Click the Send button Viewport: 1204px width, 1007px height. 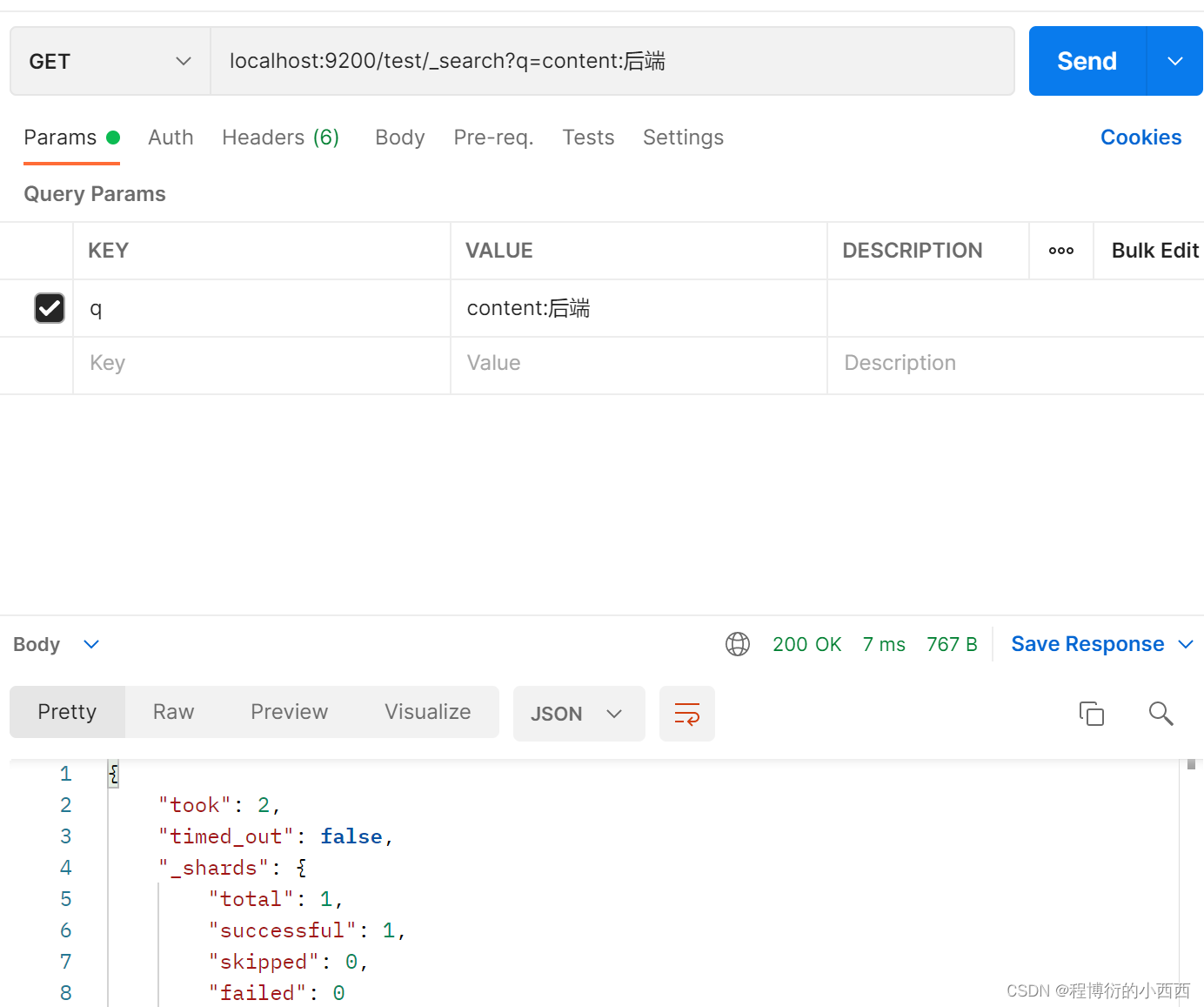click(x=1087, y=61)
